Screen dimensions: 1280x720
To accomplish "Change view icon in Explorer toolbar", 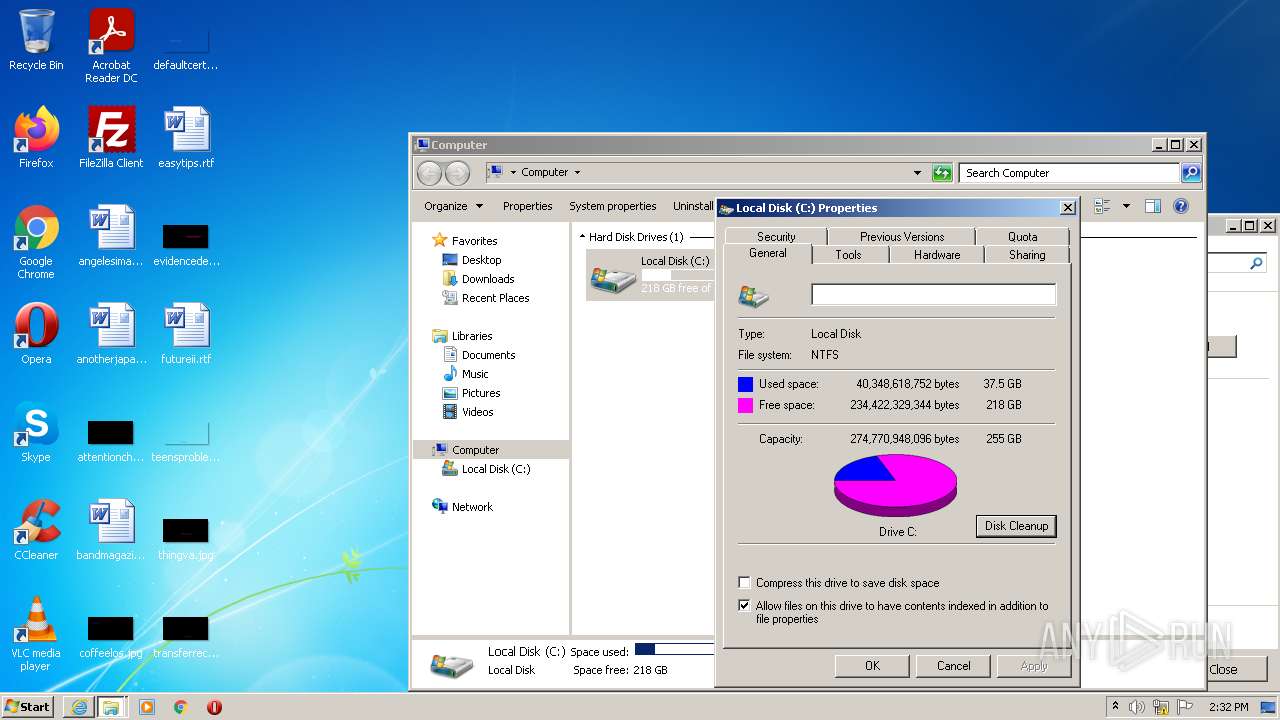I will [x=1102, y=206].
